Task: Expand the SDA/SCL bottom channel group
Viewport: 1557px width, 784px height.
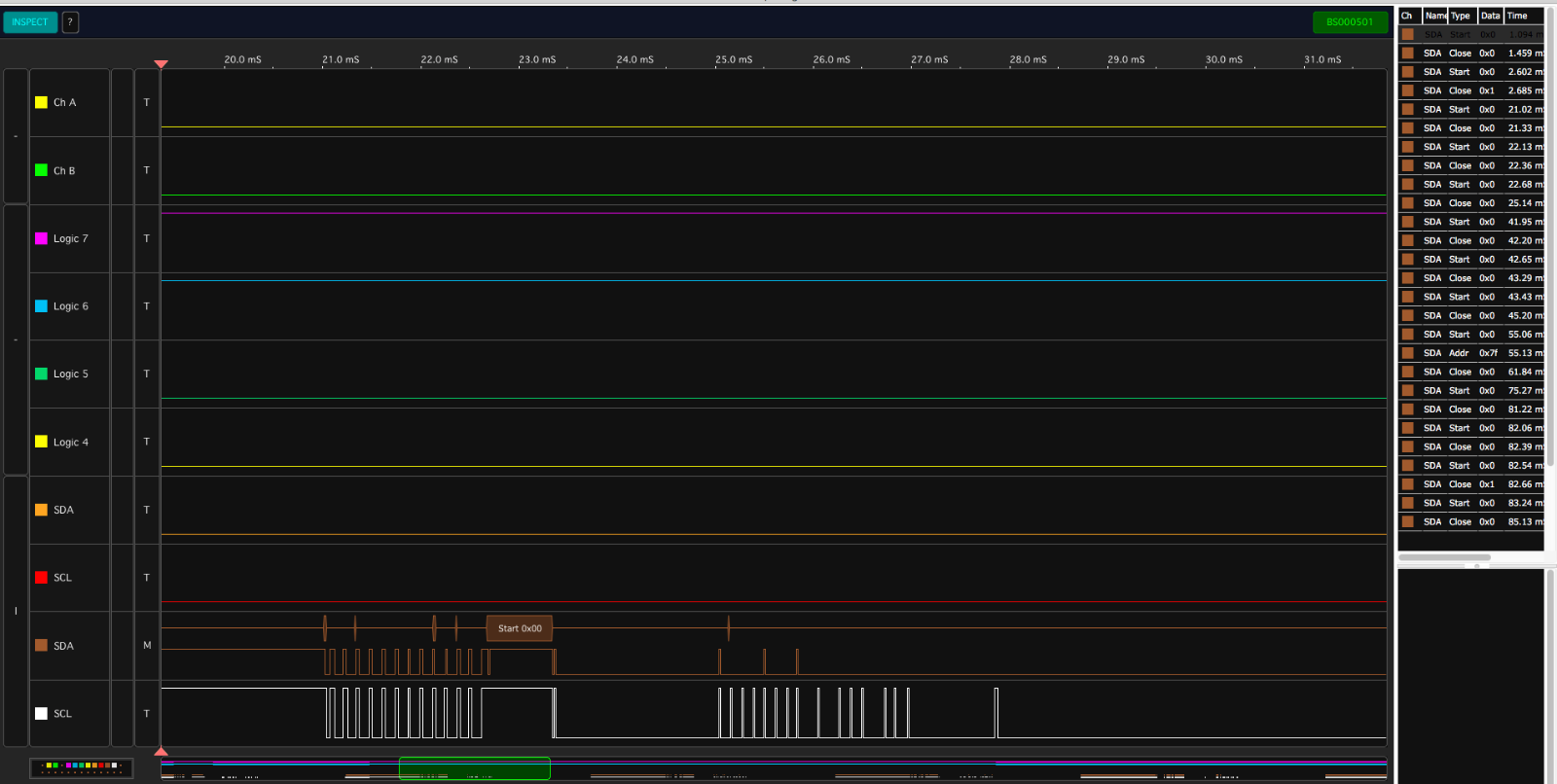Action: (x=16, y=611)
